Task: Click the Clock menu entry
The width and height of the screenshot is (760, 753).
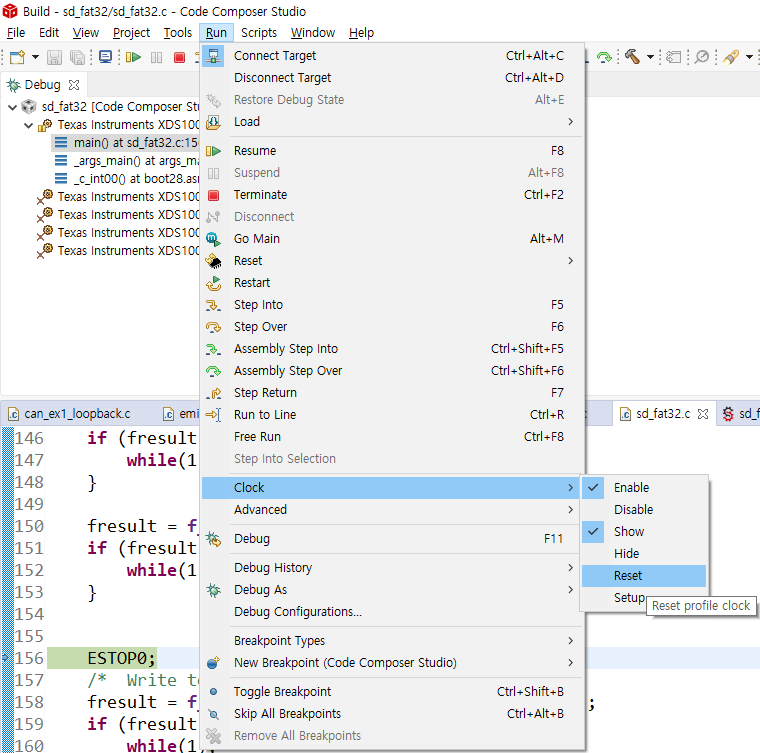Action: (x=391, y=488)
